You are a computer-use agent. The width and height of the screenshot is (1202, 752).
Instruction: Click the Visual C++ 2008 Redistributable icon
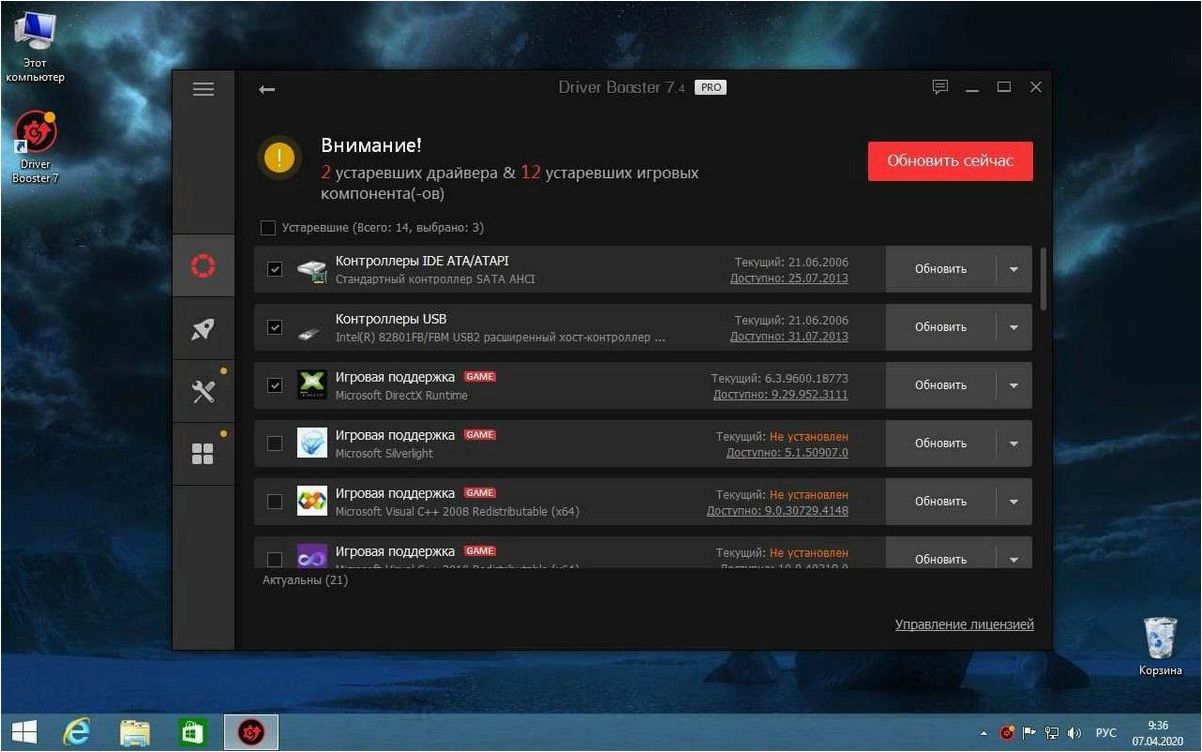point(312,501)
